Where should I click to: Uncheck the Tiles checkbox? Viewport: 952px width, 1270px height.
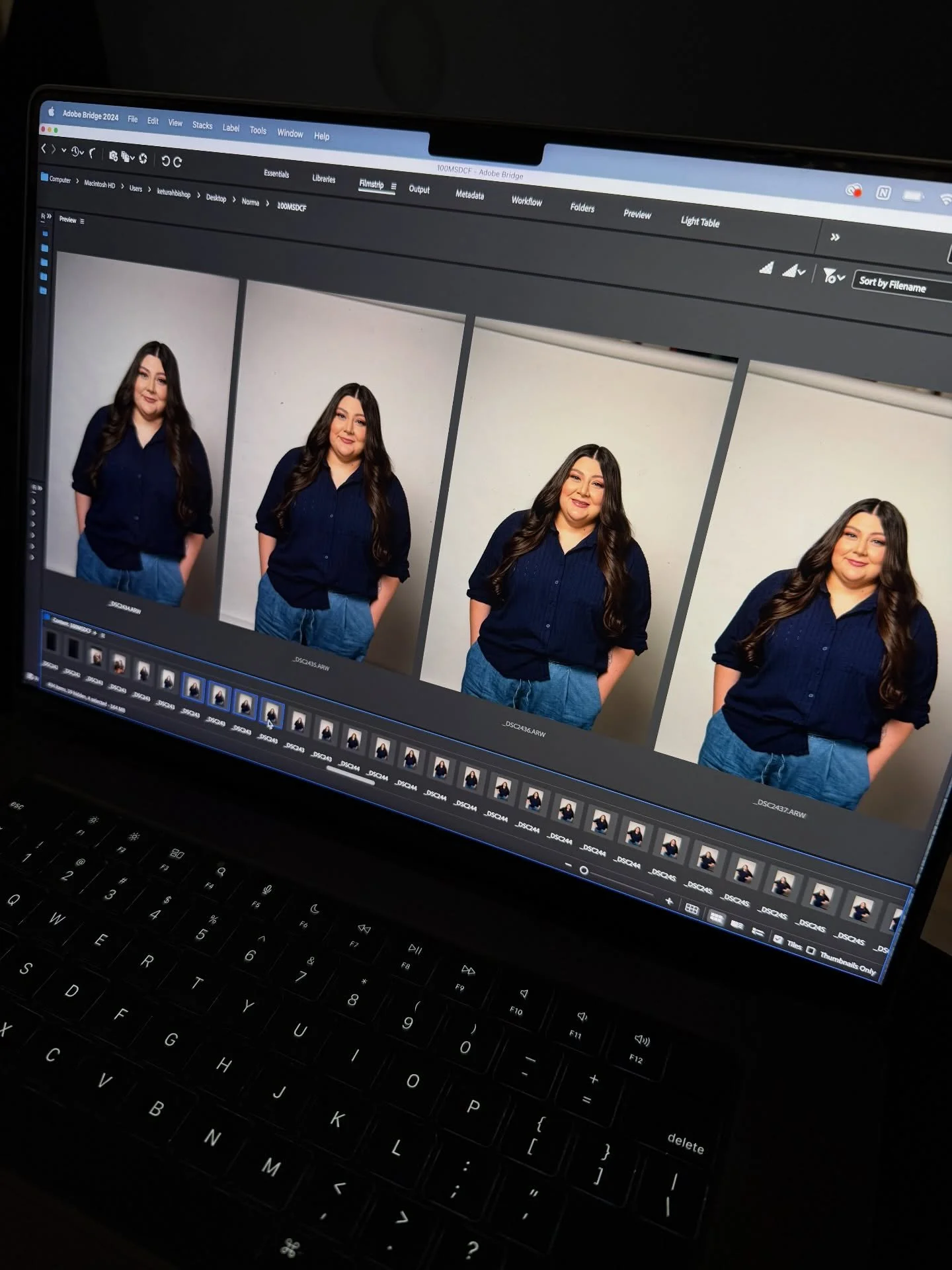tap(778, 939)
